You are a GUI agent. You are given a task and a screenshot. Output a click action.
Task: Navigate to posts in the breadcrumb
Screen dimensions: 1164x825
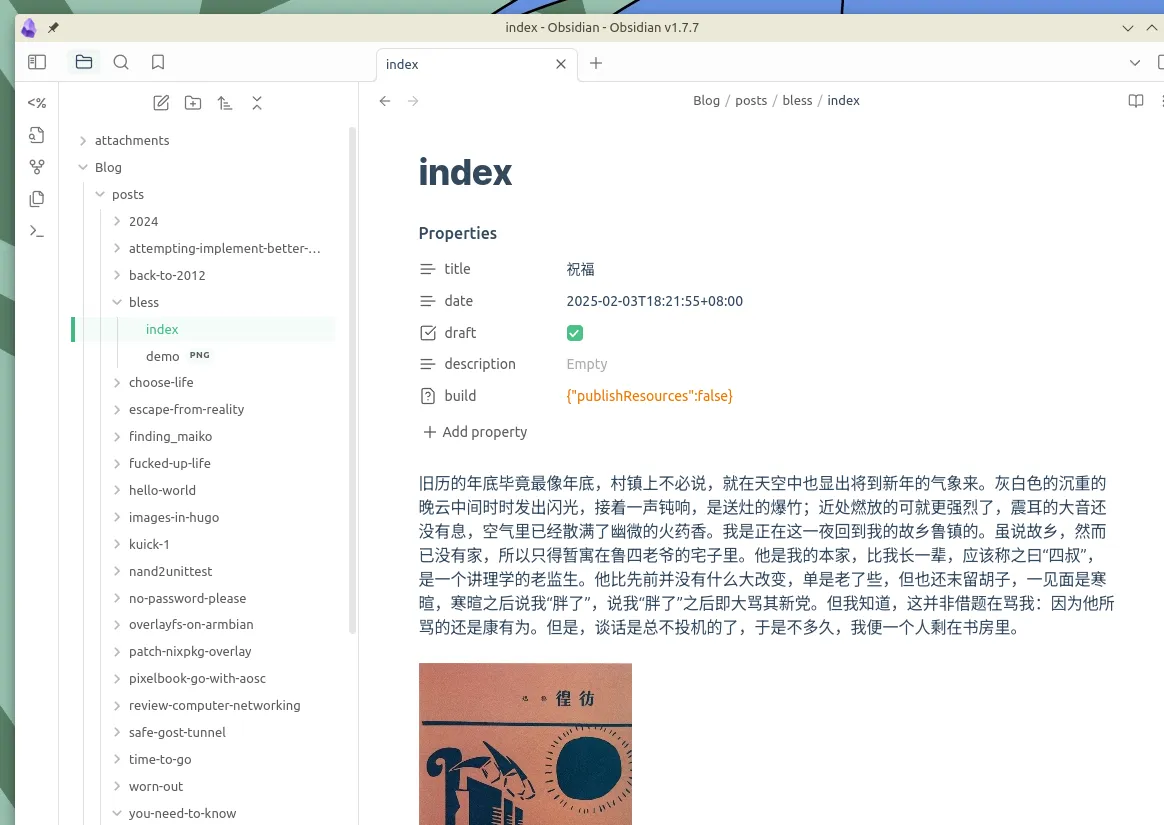[x=751, y=100]
